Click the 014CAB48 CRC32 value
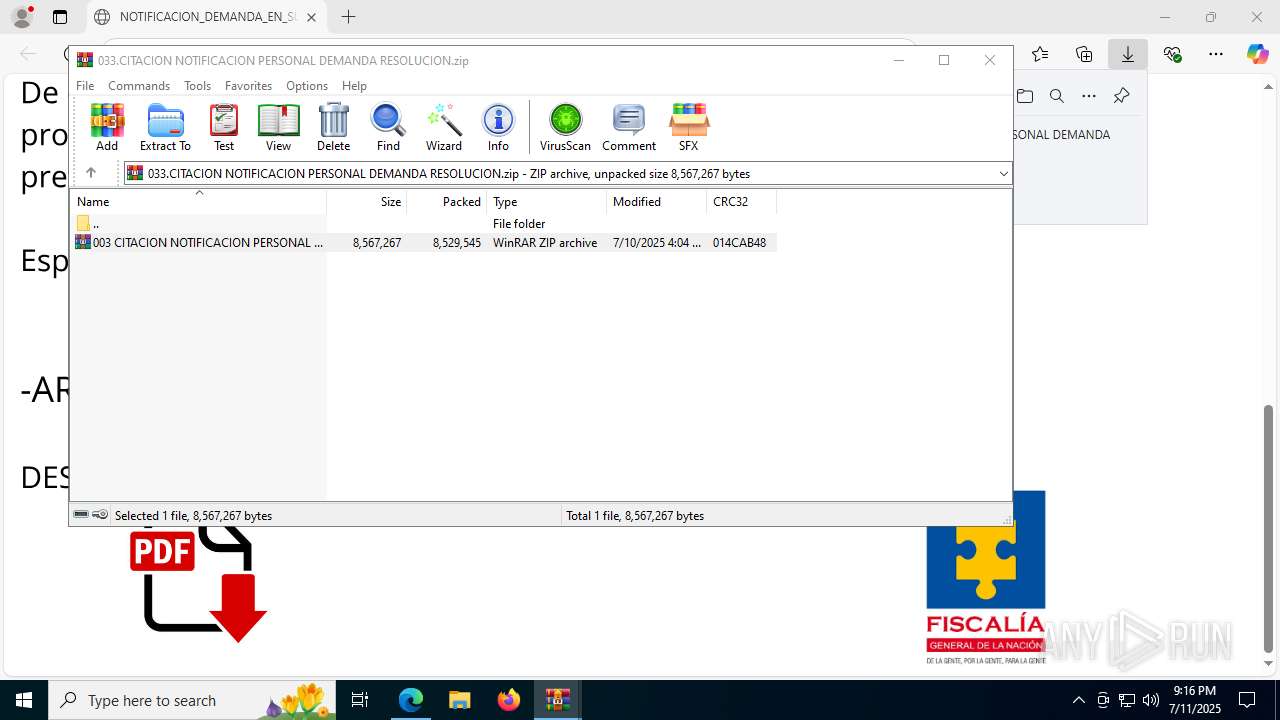This screenshot has height=720, width=1280. [x=739, y=242]
